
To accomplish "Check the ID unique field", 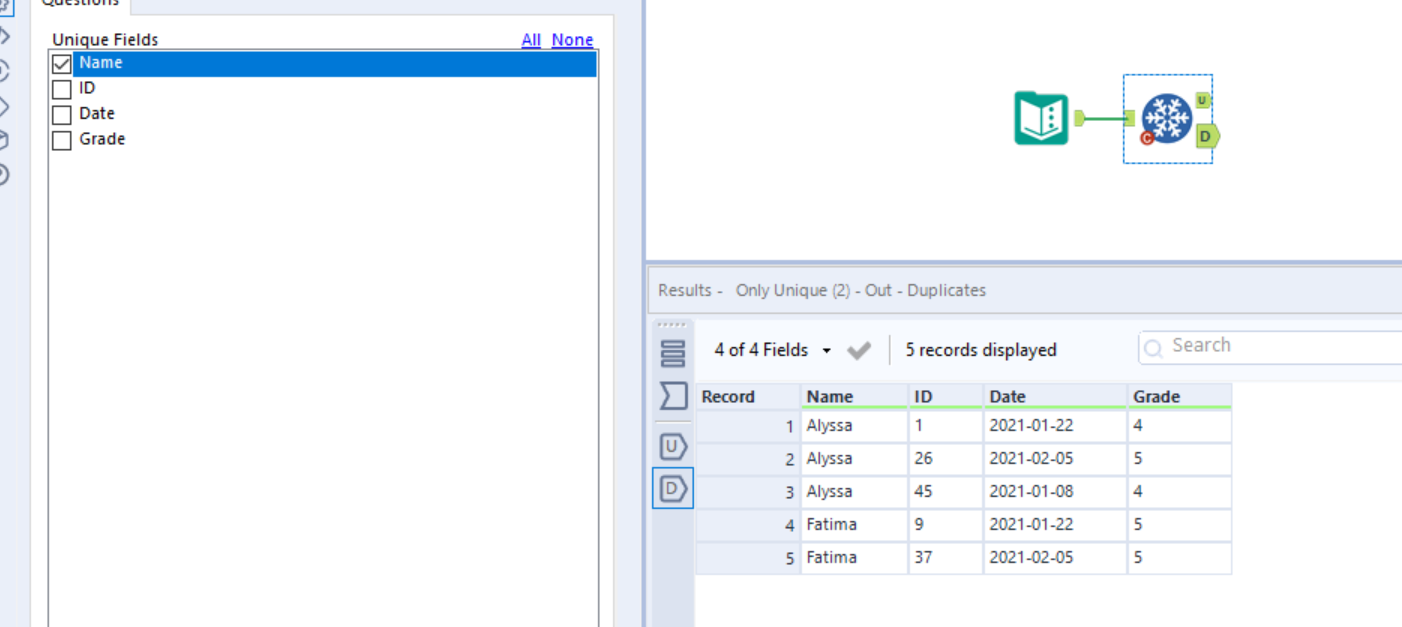I will [x=61, y=88].
